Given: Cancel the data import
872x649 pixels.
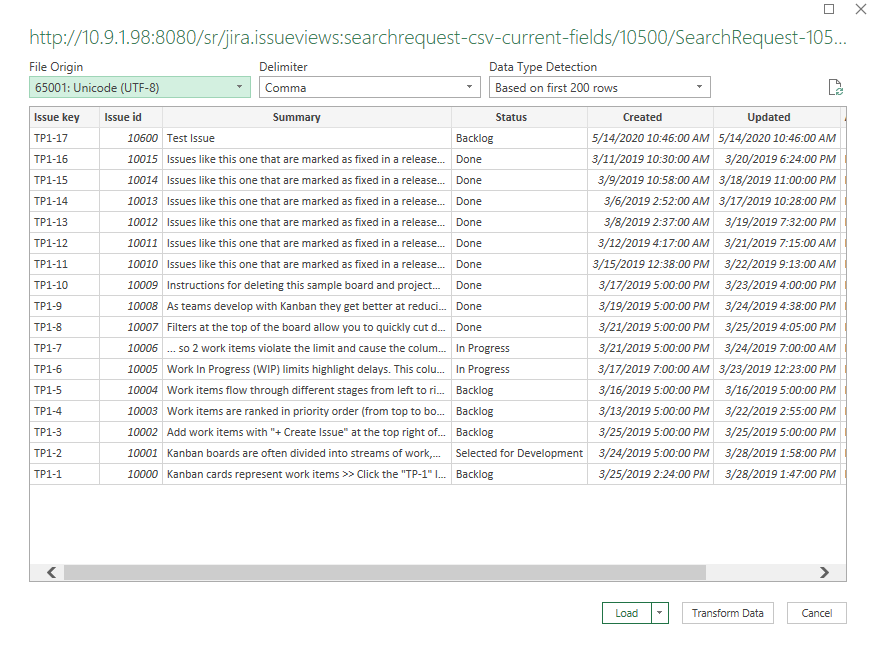Looking at the screenshot, I should pyautogui.click(x=816, y=613).
